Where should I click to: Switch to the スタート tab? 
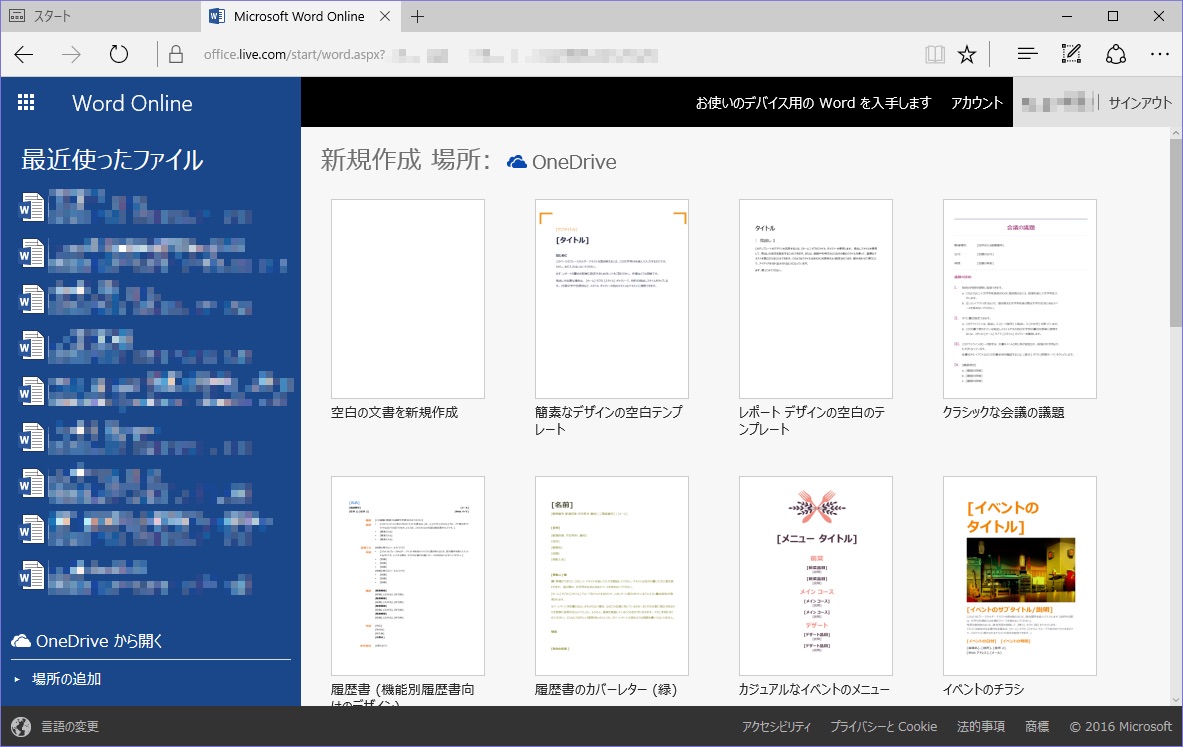pyautogui.click(x=101, y=16)
